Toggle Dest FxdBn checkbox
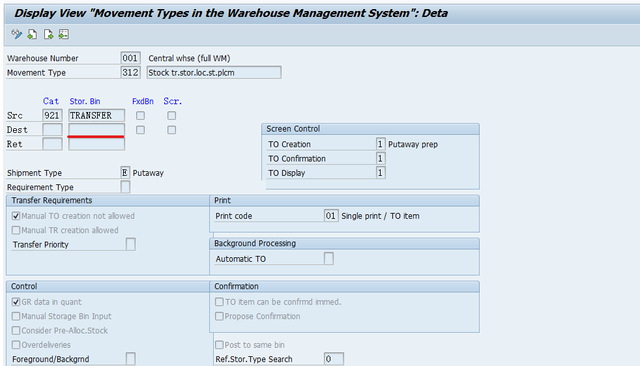 tap(140, 130)
